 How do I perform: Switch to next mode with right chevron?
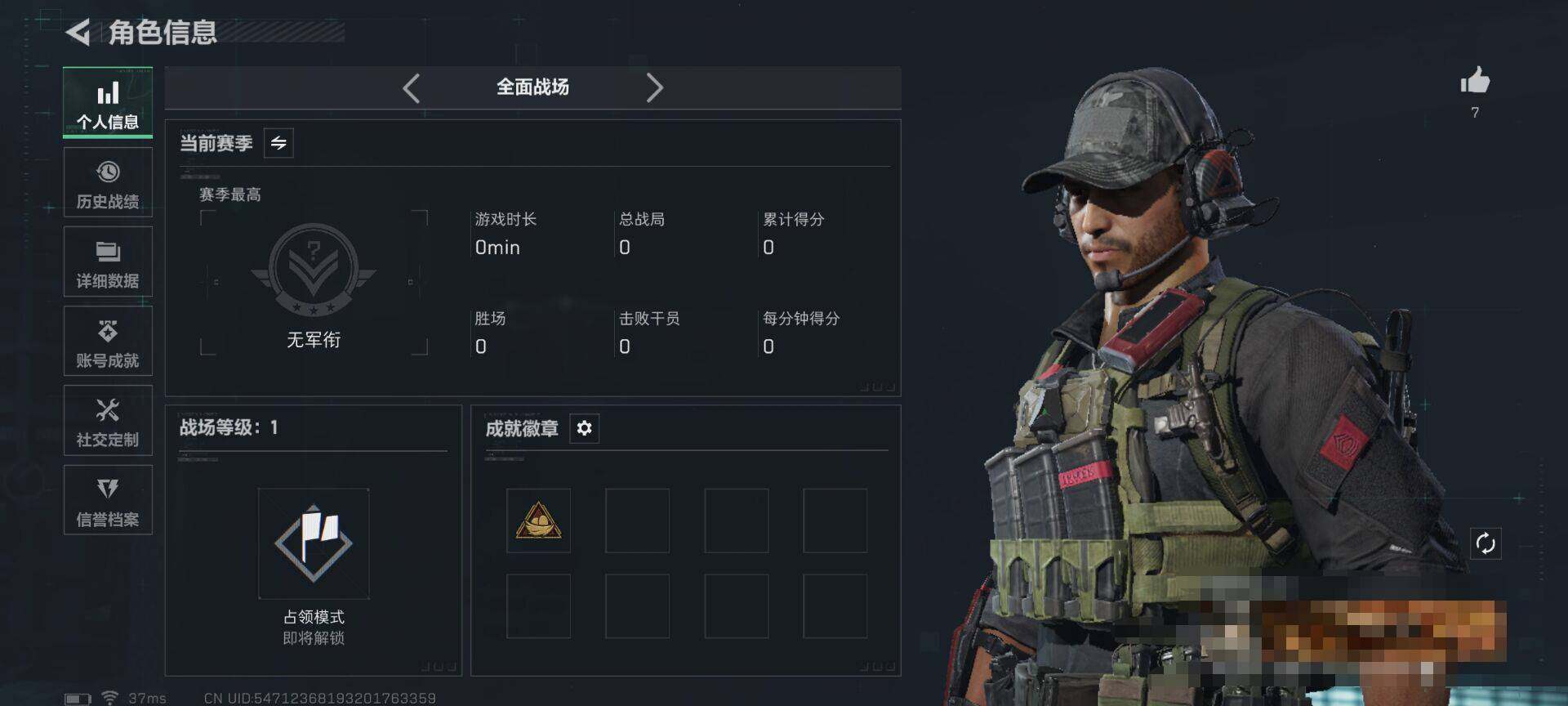click(654, 87)
